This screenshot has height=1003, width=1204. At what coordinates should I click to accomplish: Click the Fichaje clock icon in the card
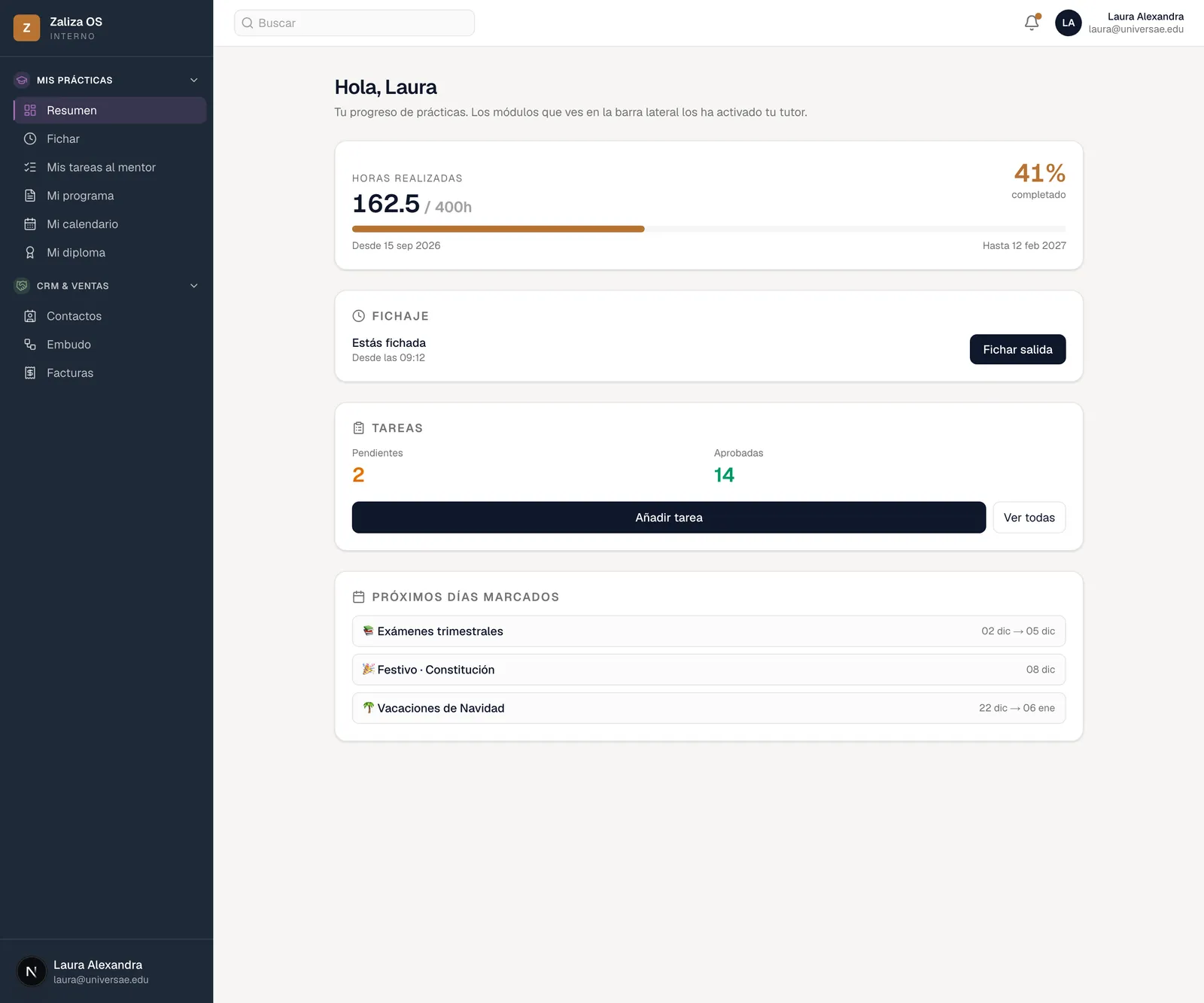[x=359, y=316]
